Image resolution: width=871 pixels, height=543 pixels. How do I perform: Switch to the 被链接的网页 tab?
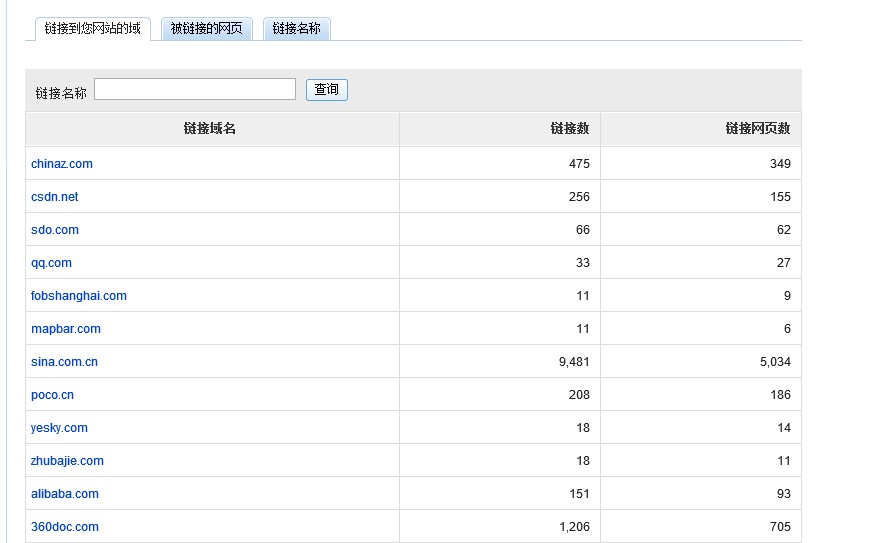pyautogui.click(x=207, y=29)
